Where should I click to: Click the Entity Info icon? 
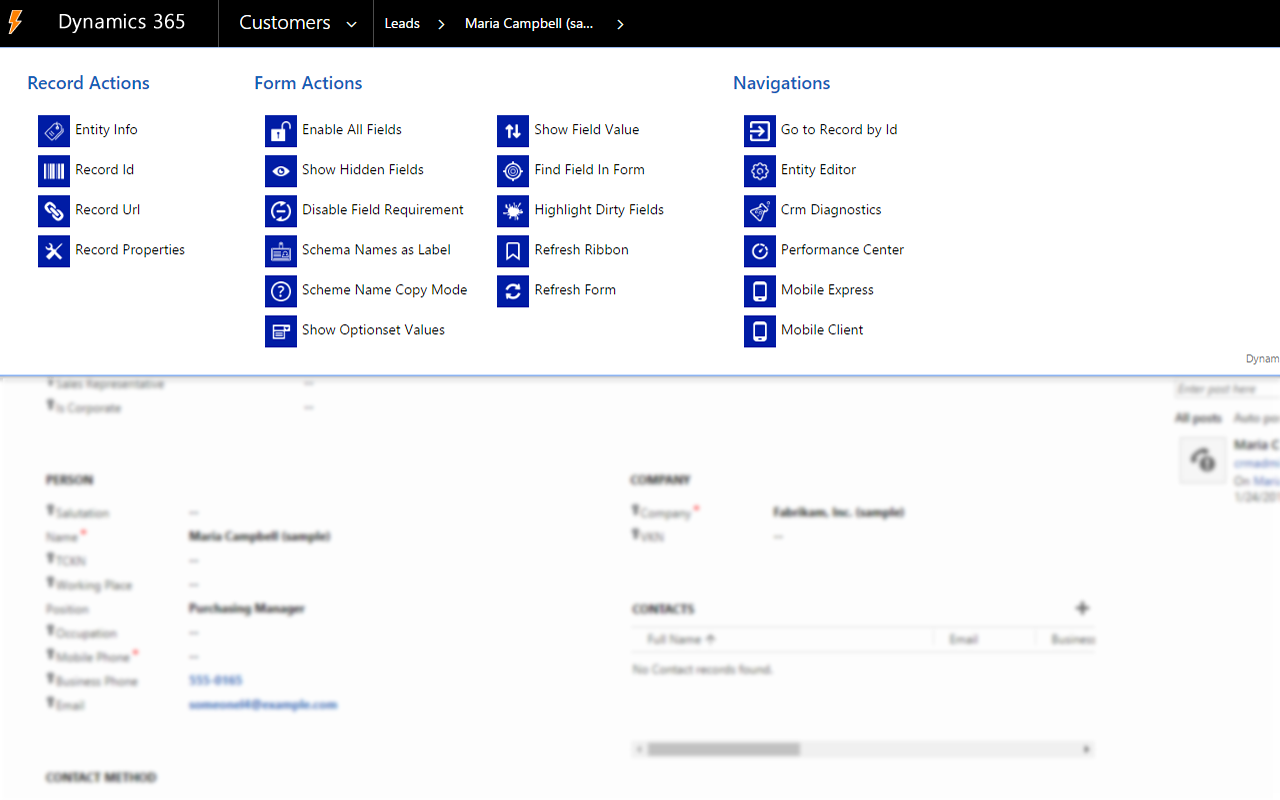(54, 131)
